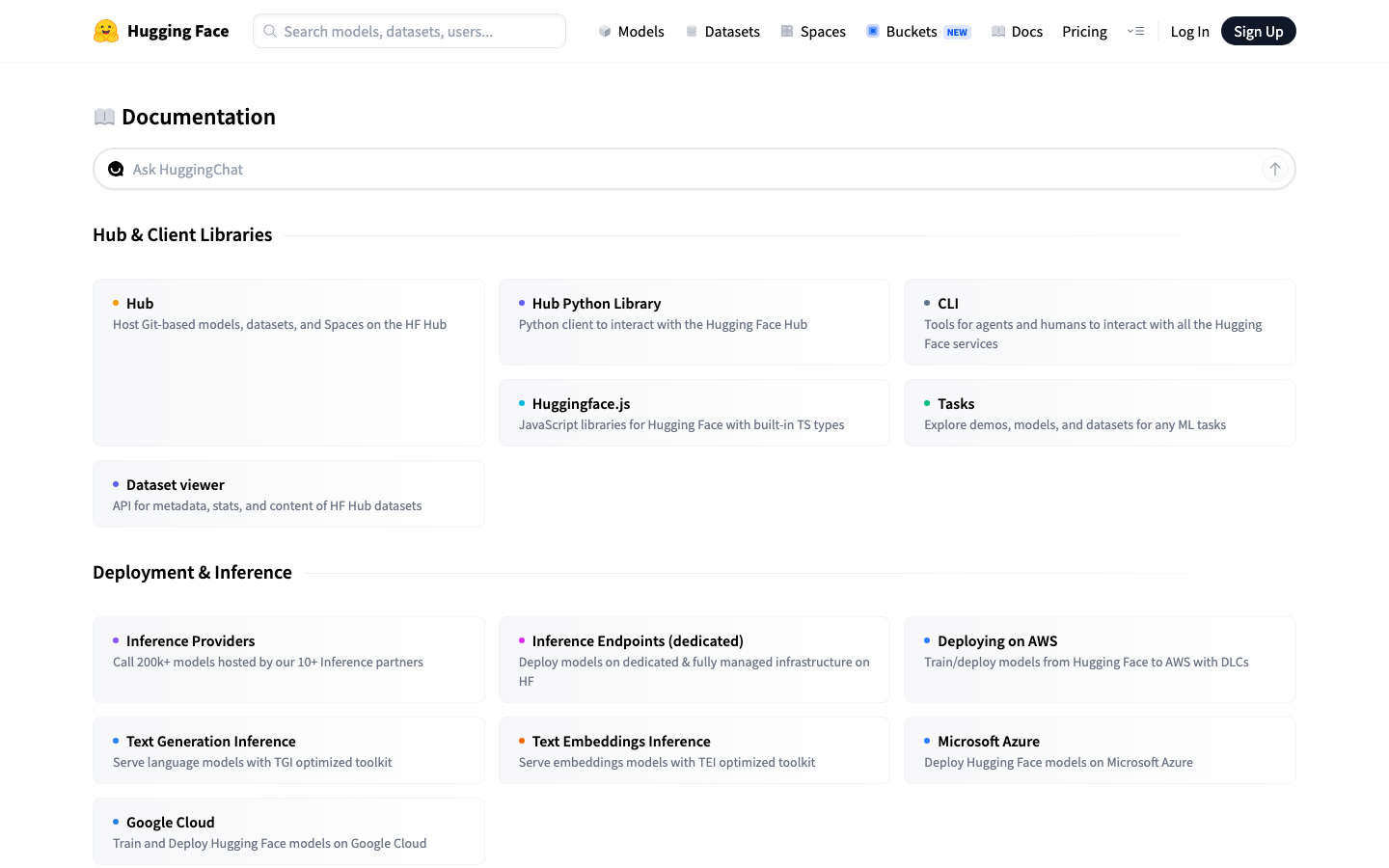1389x868 pixels.
Task: Click the Log In link
Action: (x=1189, y=32)
